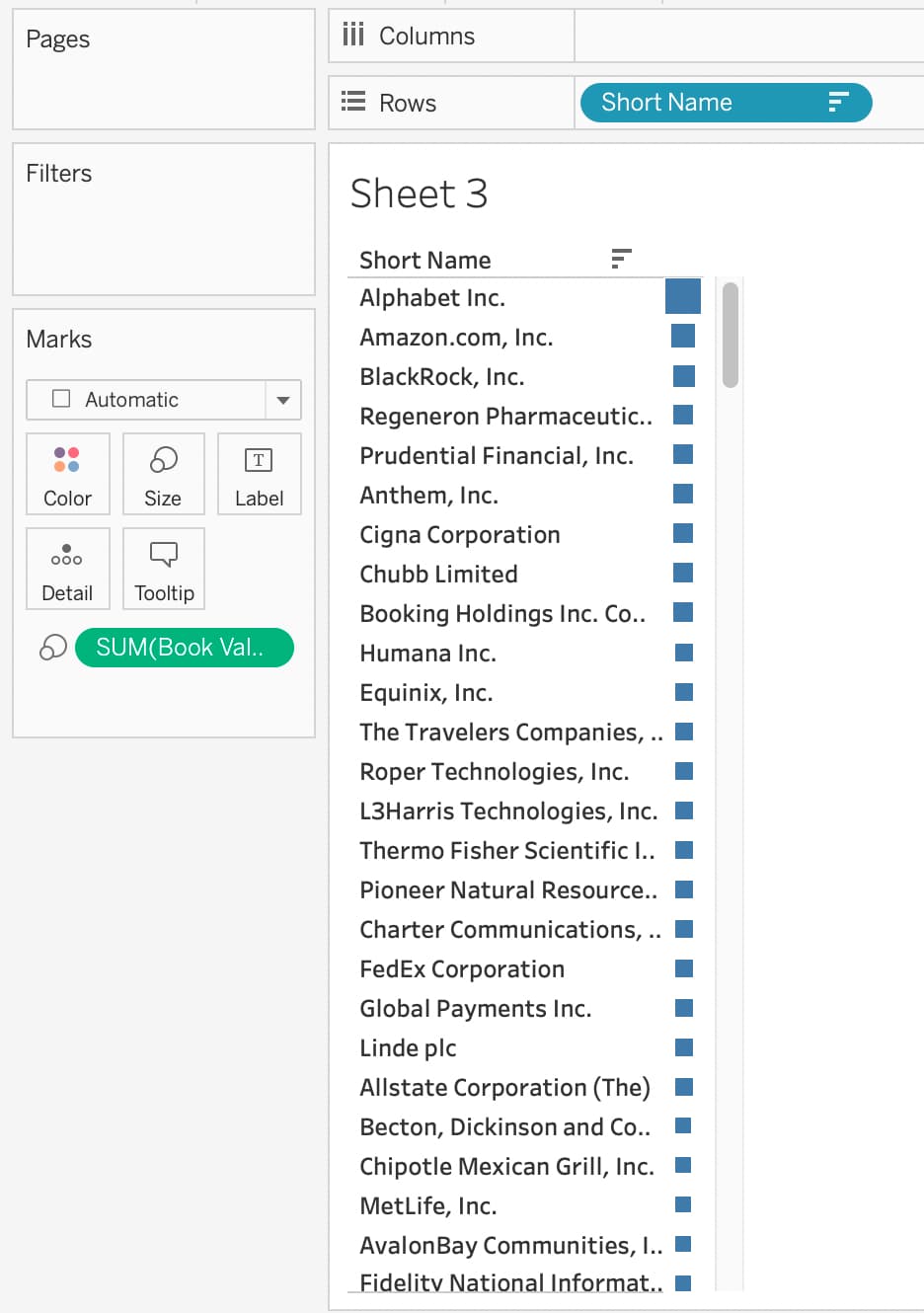
Task: Open the Size marks card
Action: tap(163, 474)
